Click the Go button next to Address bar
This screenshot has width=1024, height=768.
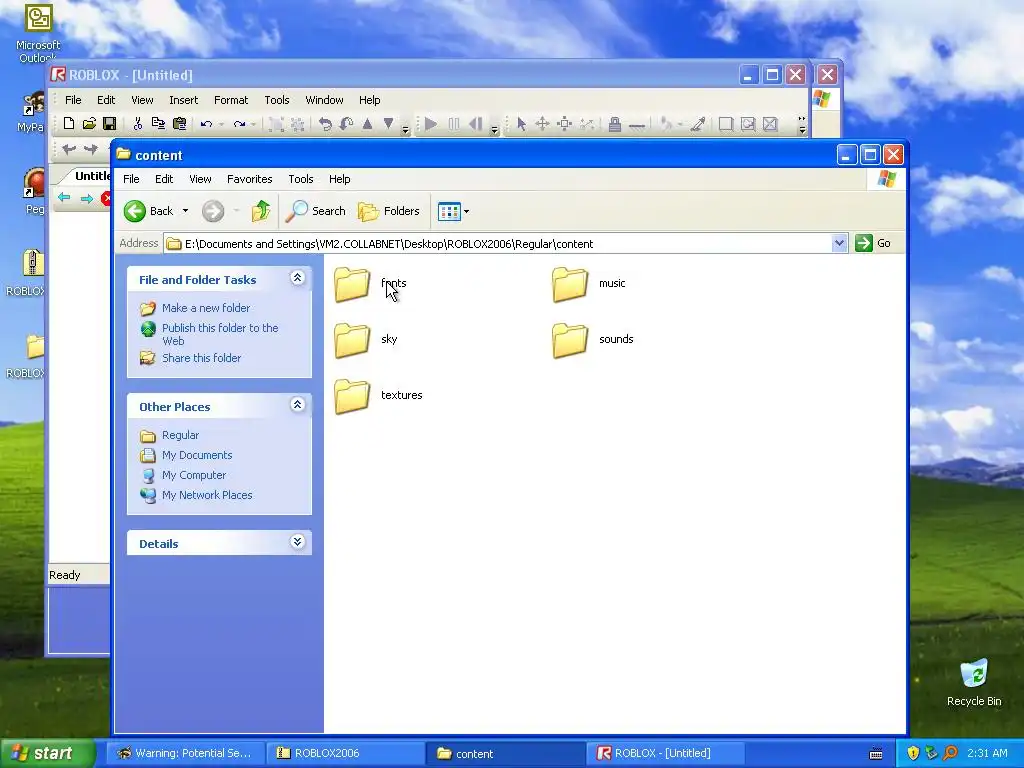point(873,243)
